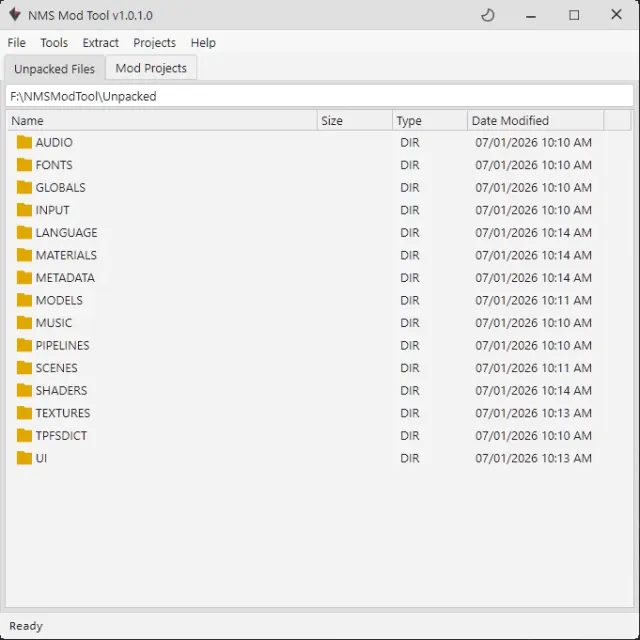Select the PIPELINES folder name
The image size is (640, 640).
coord(62,346)
